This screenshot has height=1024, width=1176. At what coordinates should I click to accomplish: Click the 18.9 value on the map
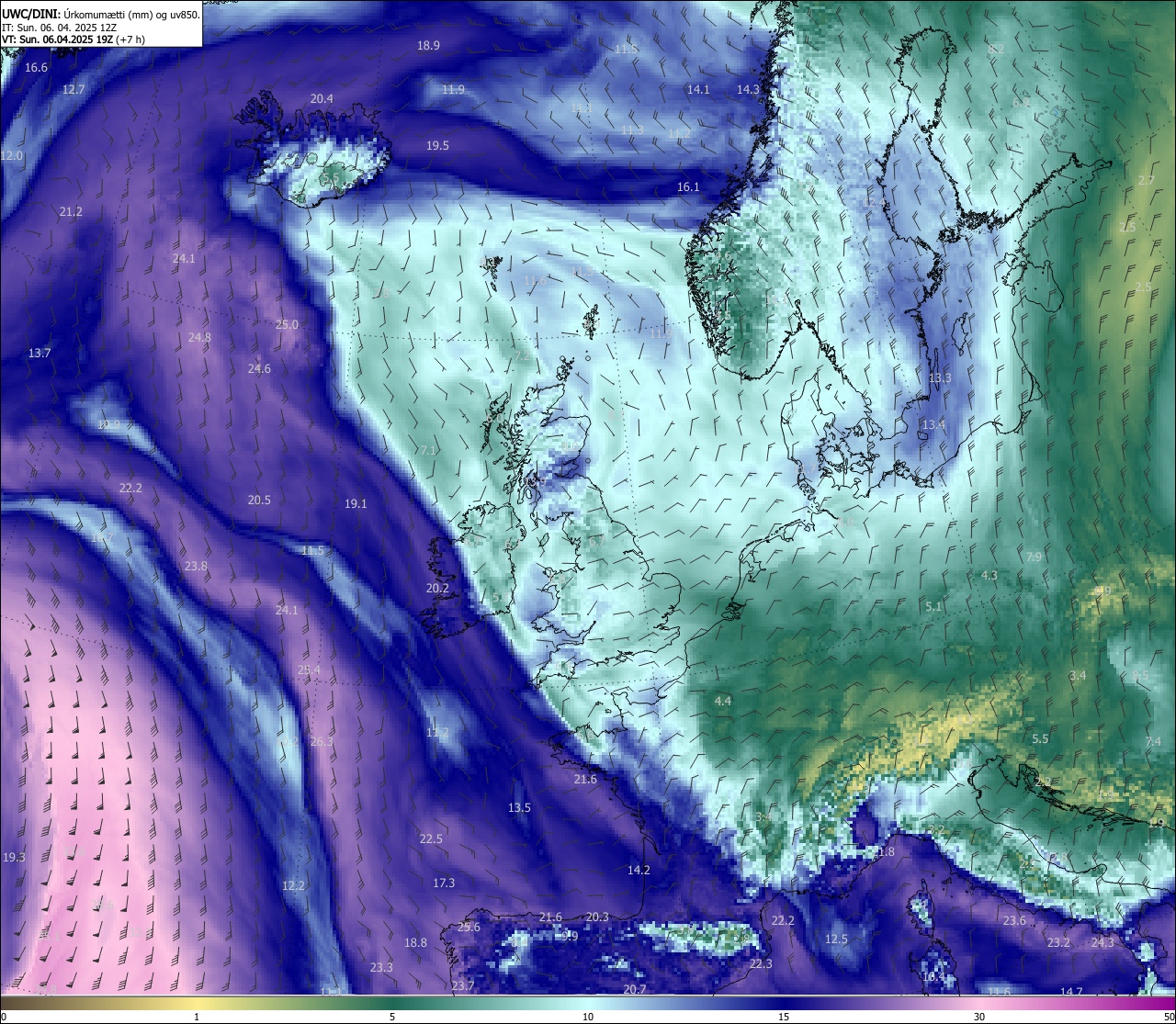[x=428, y=45]
